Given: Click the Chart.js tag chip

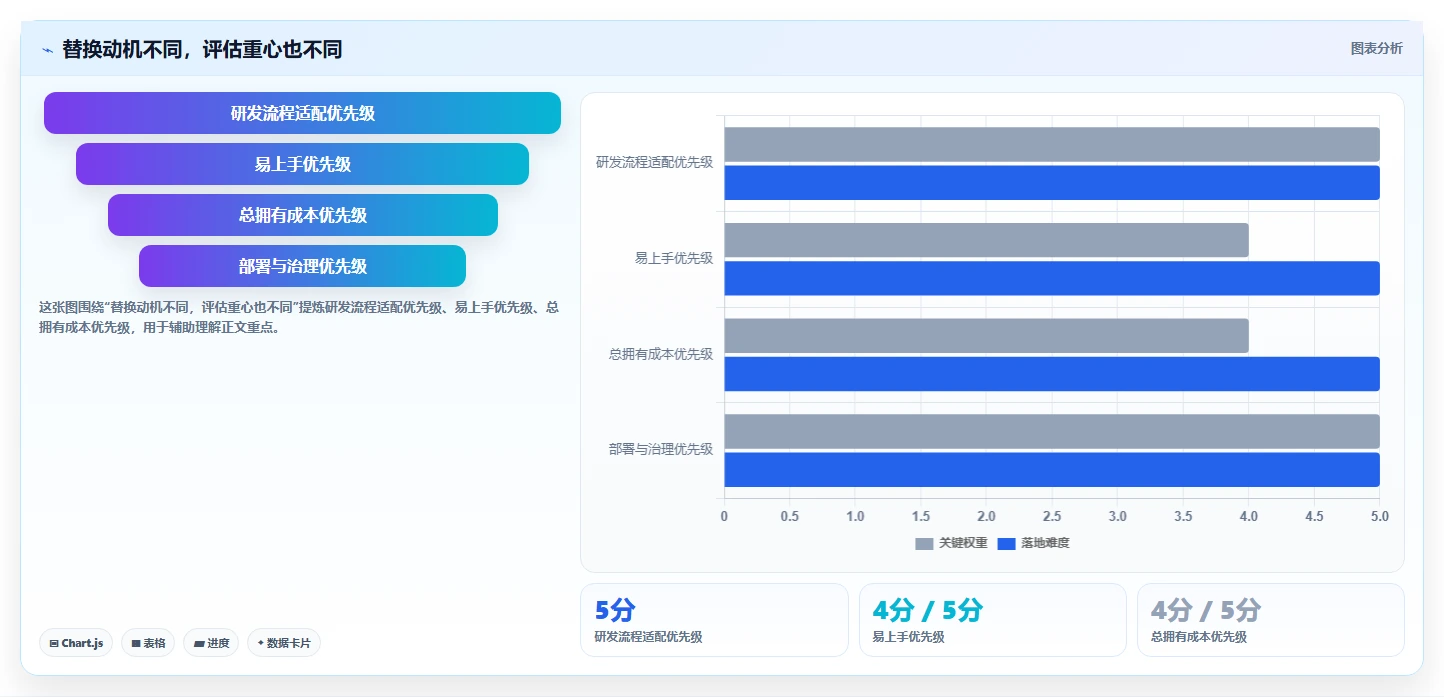Looking at the screenshot, I should click(x=76, y=643).
